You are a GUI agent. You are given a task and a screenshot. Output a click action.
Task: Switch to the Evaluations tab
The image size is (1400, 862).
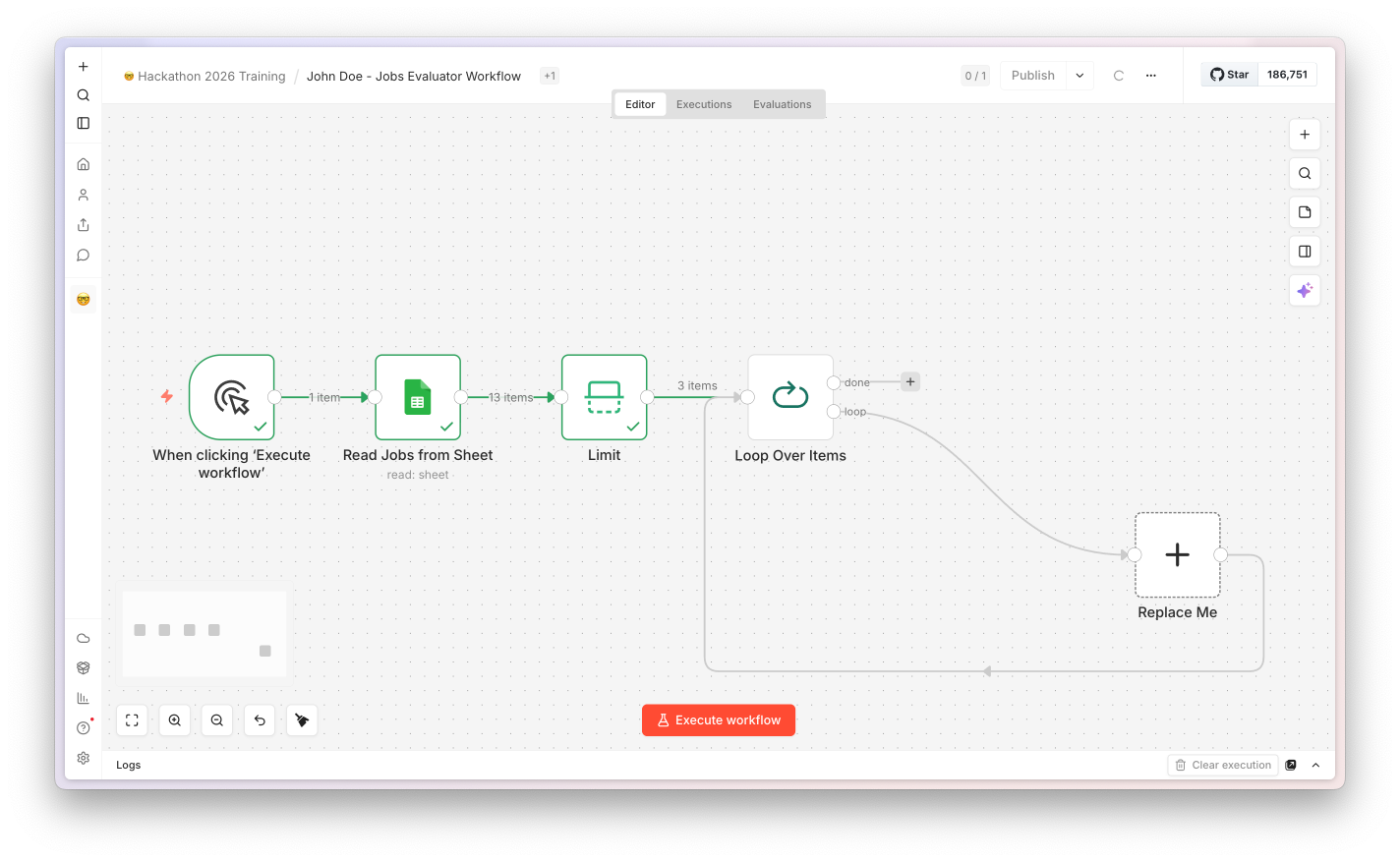pos(783,104)
